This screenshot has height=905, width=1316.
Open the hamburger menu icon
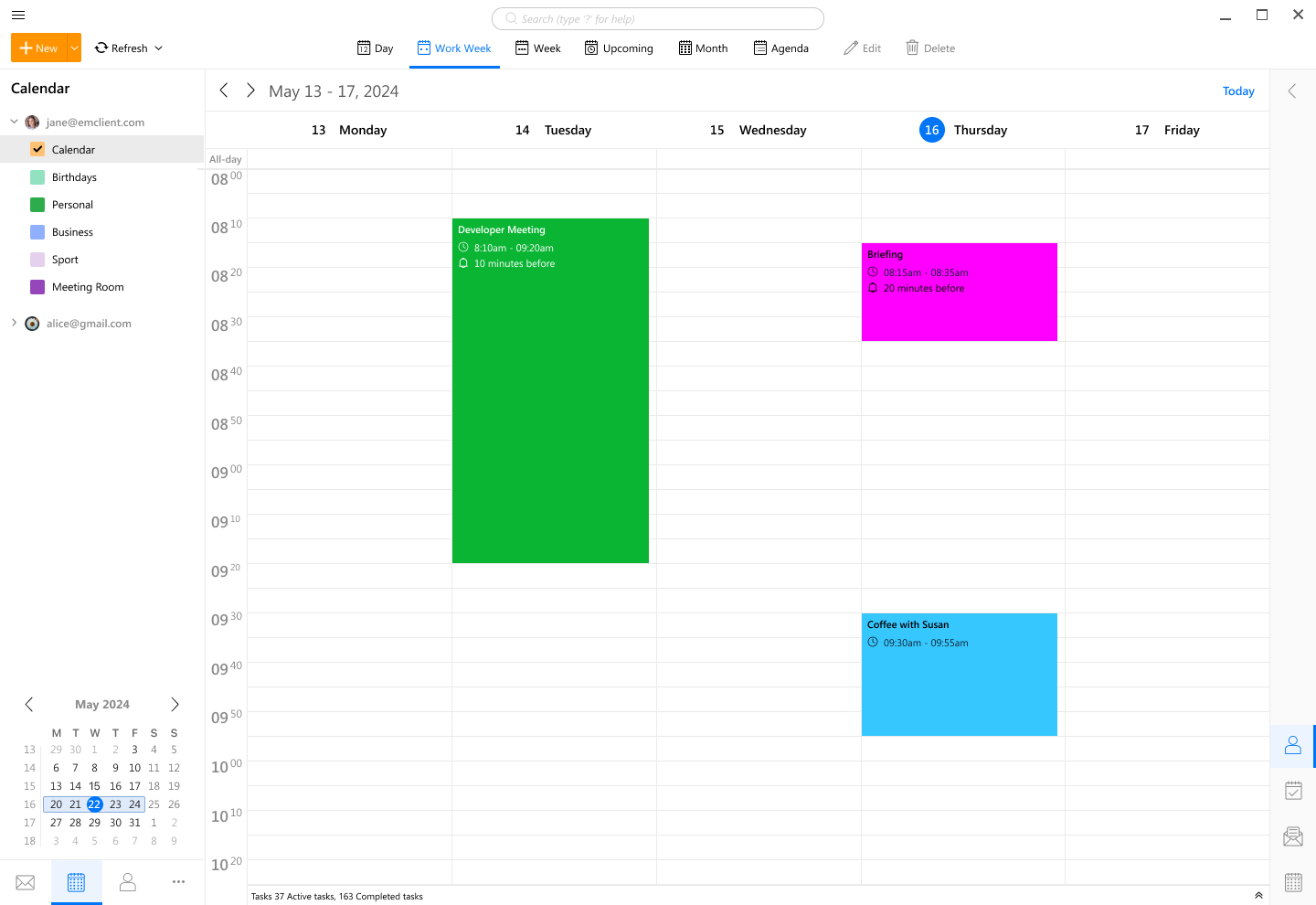(x=18, y=15)
